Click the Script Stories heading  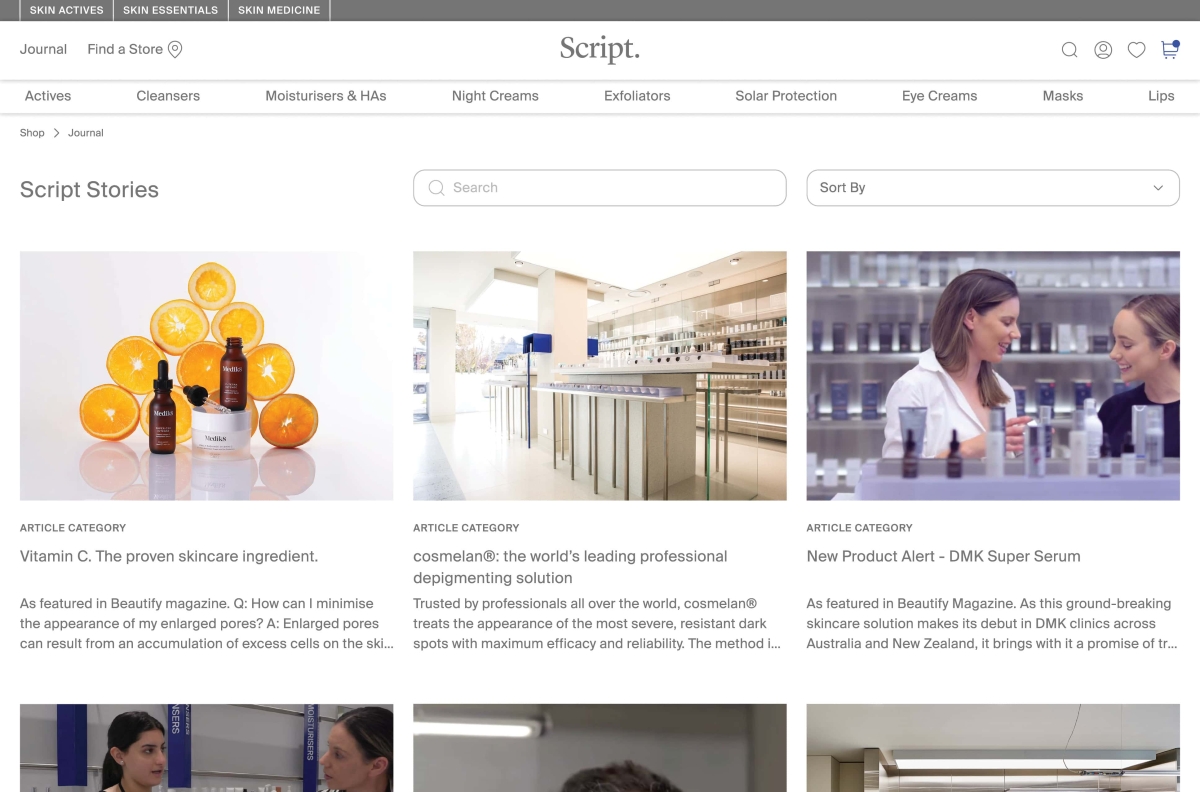89,190
